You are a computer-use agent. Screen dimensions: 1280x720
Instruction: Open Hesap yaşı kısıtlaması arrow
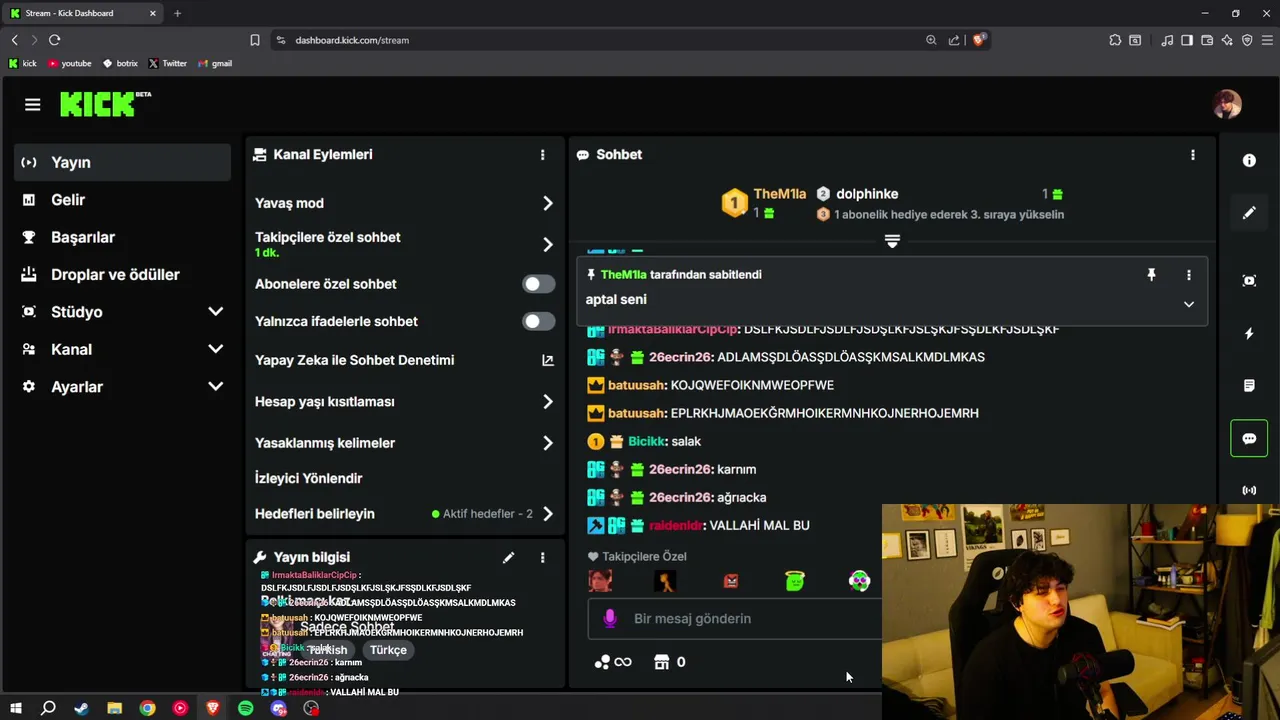[547, 402]
